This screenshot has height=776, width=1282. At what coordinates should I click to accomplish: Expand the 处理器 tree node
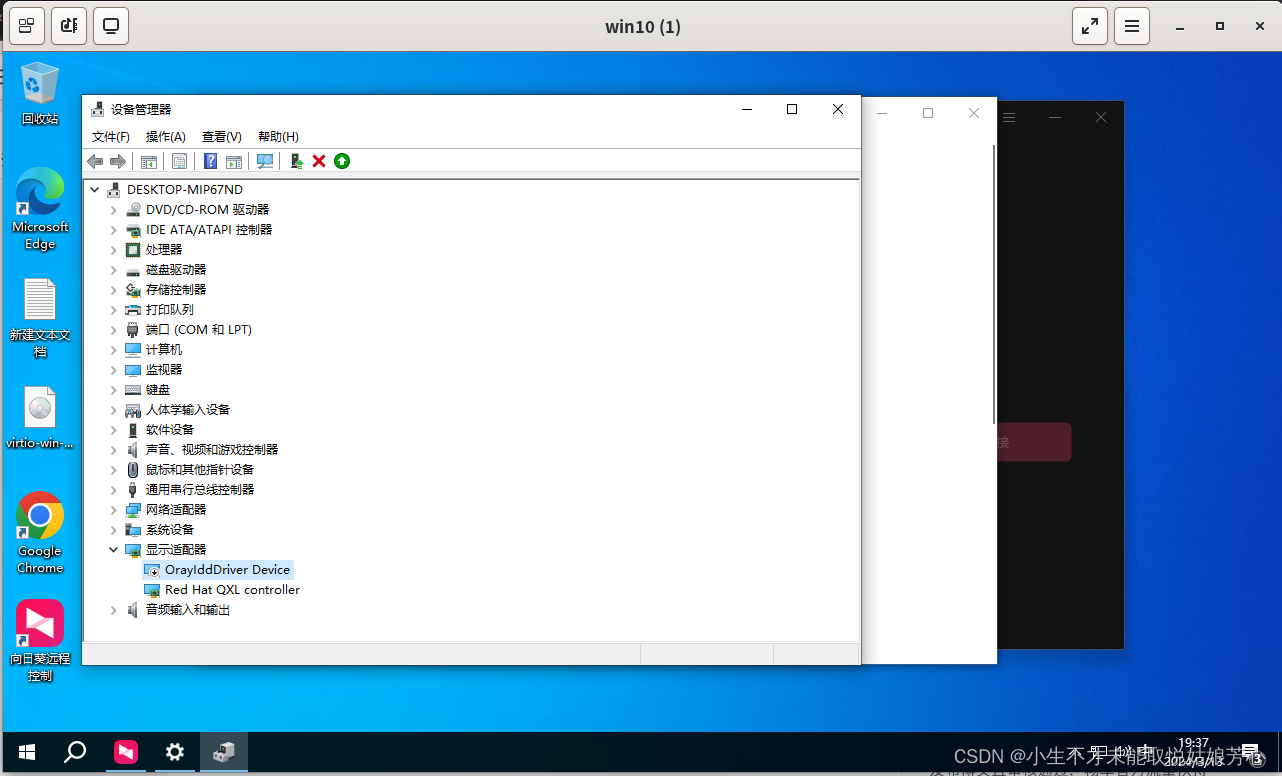point(113,249)
